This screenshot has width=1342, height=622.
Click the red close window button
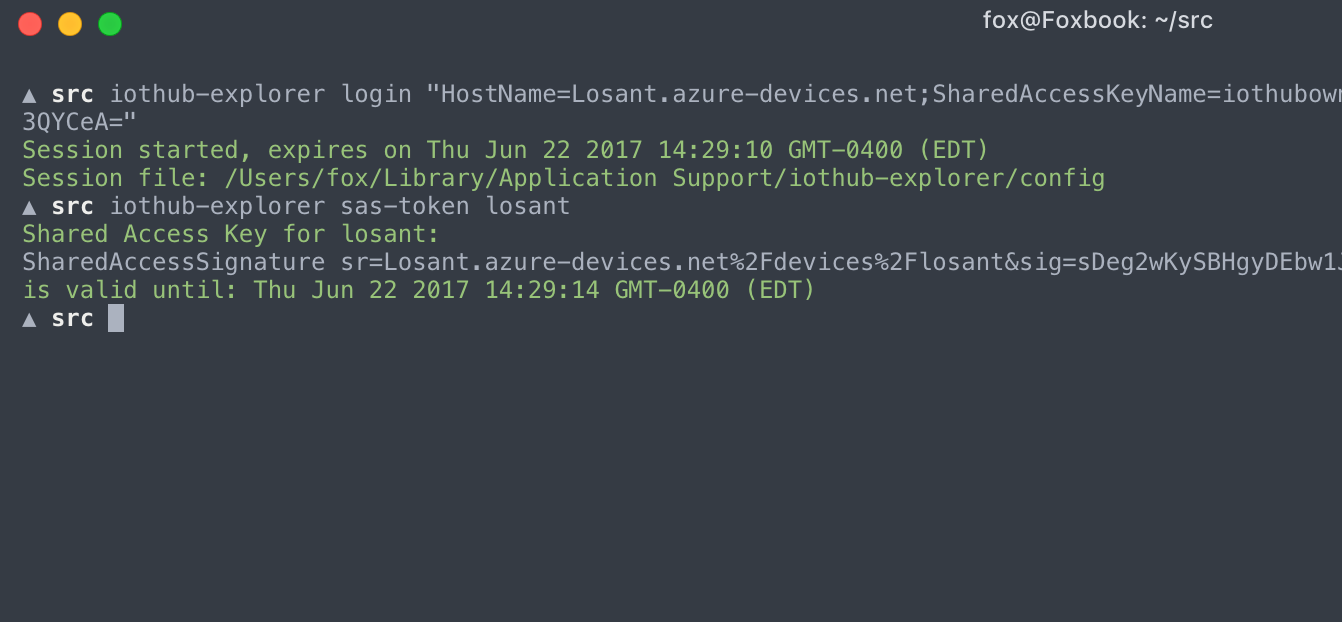pos(30,24)
